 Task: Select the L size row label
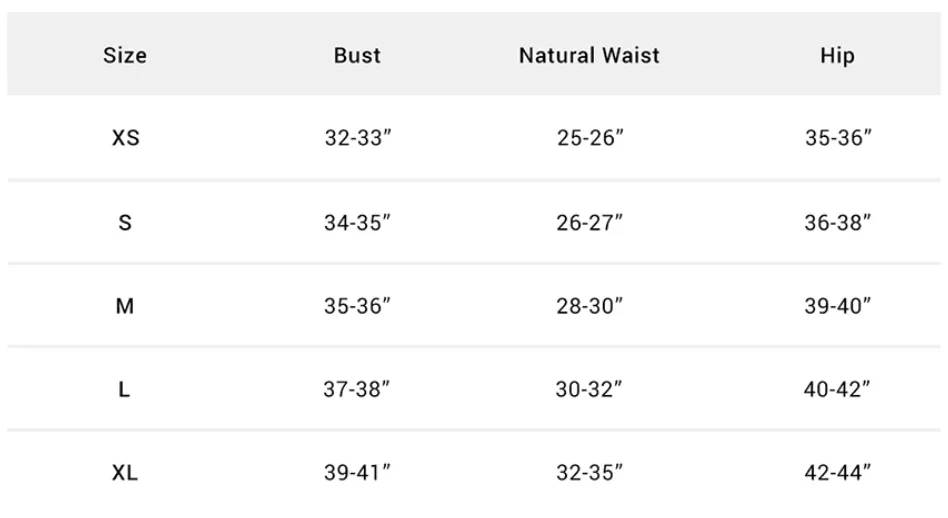click(124, 389)
